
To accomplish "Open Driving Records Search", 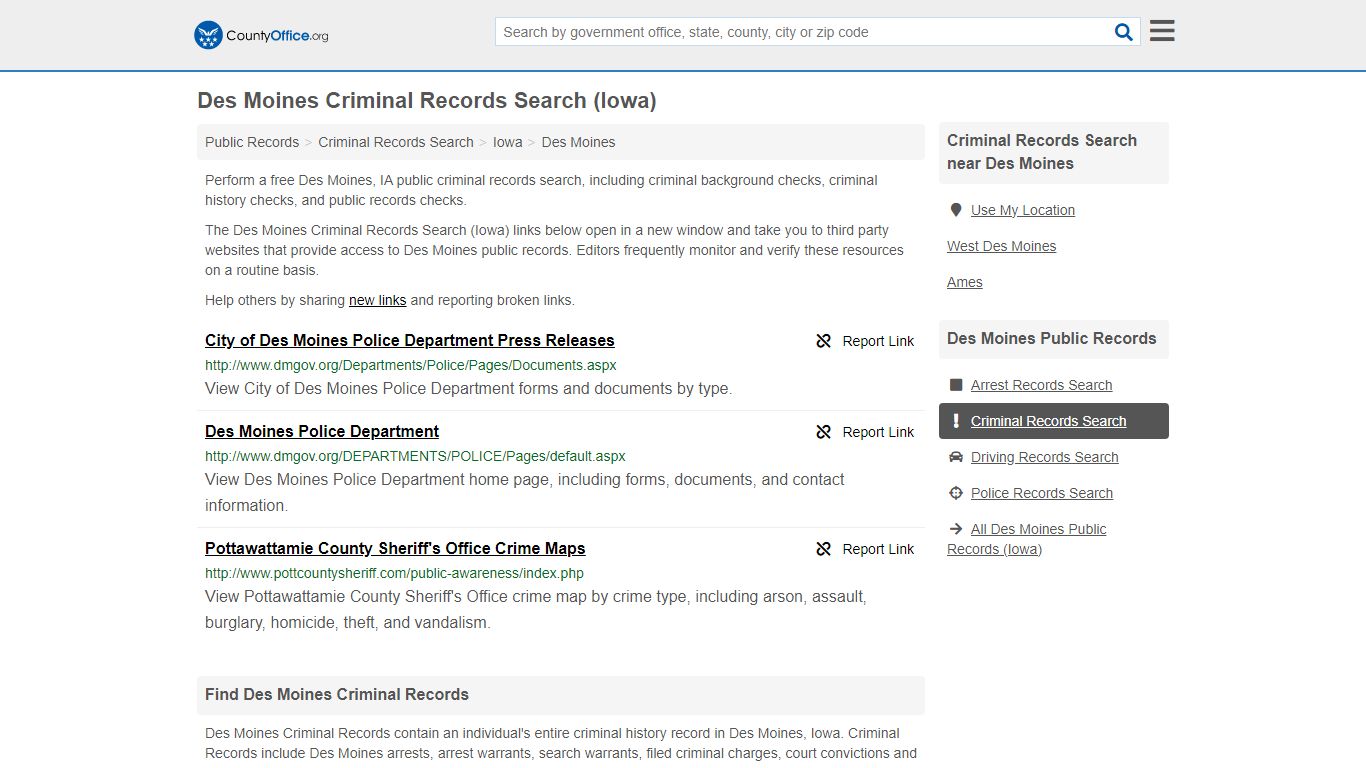I will [1045, 457].
